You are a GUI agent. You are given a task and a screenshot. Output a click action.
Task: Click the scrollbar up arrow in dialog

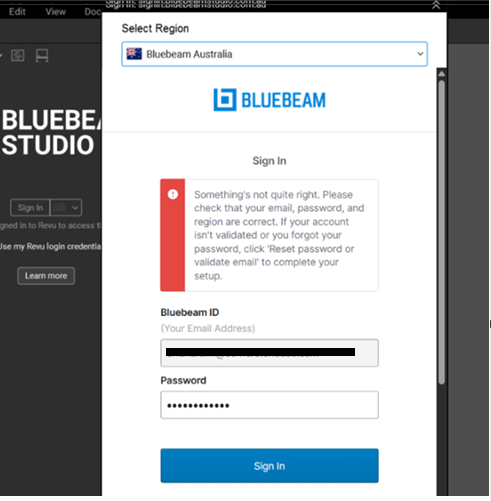coord(441,74)
